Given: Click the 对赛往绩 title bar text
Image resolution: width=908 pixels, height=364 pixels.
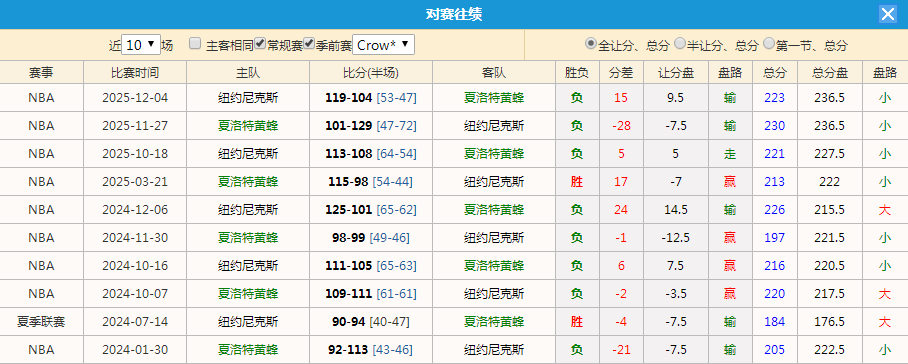Looking at the screenshot, I should [x=454, y=14].
